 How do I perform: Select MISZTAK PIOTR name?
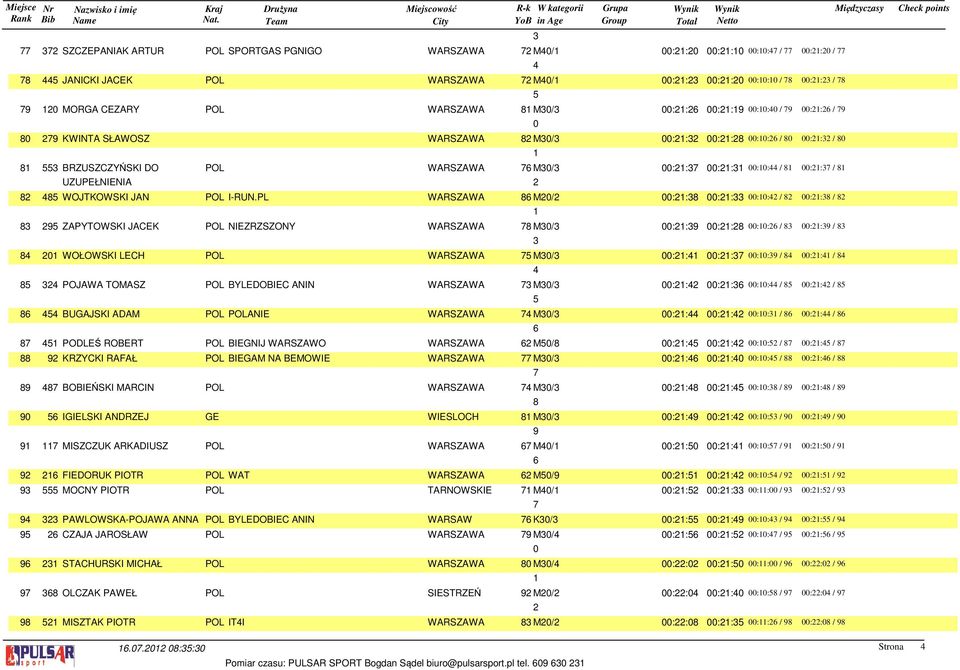point(99,622)
